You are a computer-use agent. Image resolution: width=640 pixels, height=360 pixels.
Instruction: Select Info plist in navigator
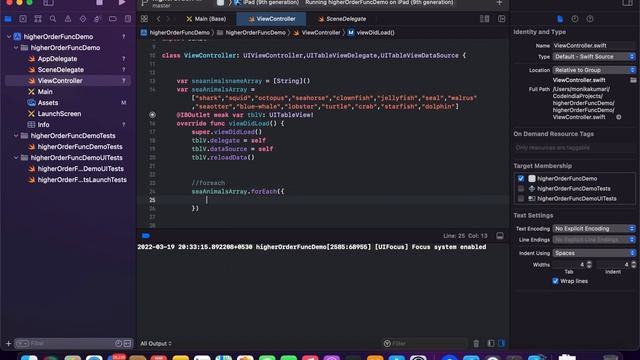click(x=43, y=125)
